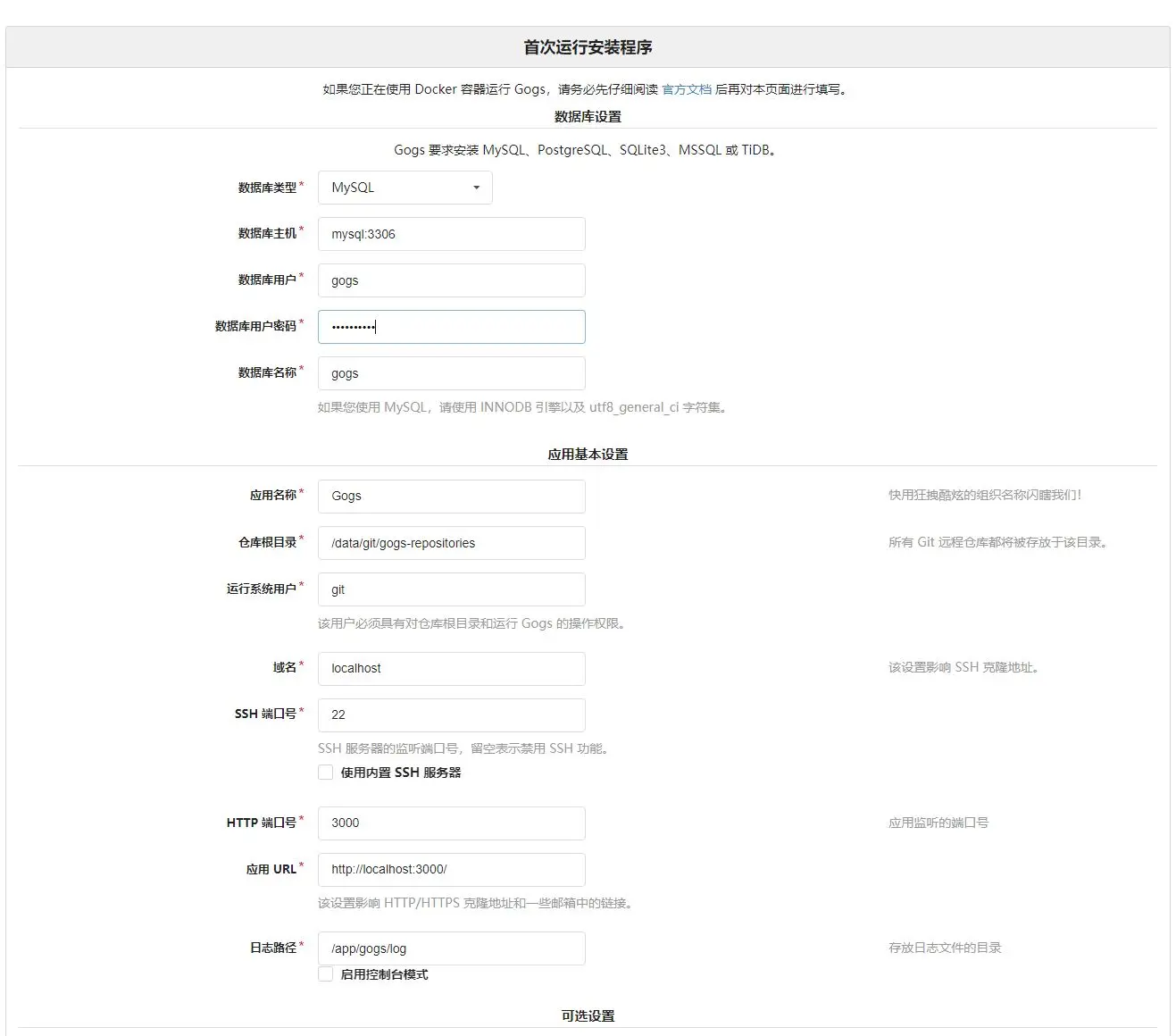The height and width of the screenshot is (1036, 1176).
Task: Enable 启用控制台模式 checkbox
Action: [326, 974]
